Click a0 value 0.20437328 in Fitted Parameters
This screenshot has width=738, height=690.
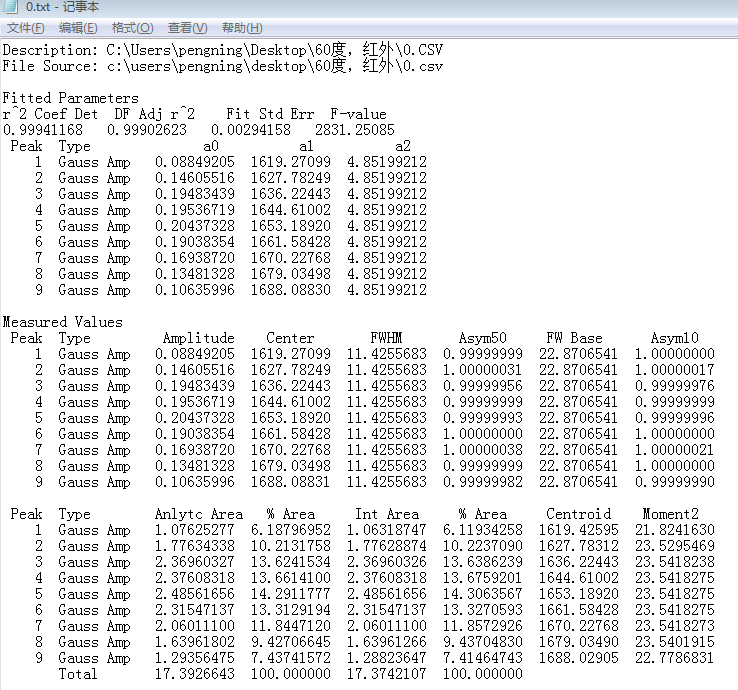(x=195, y=226)
